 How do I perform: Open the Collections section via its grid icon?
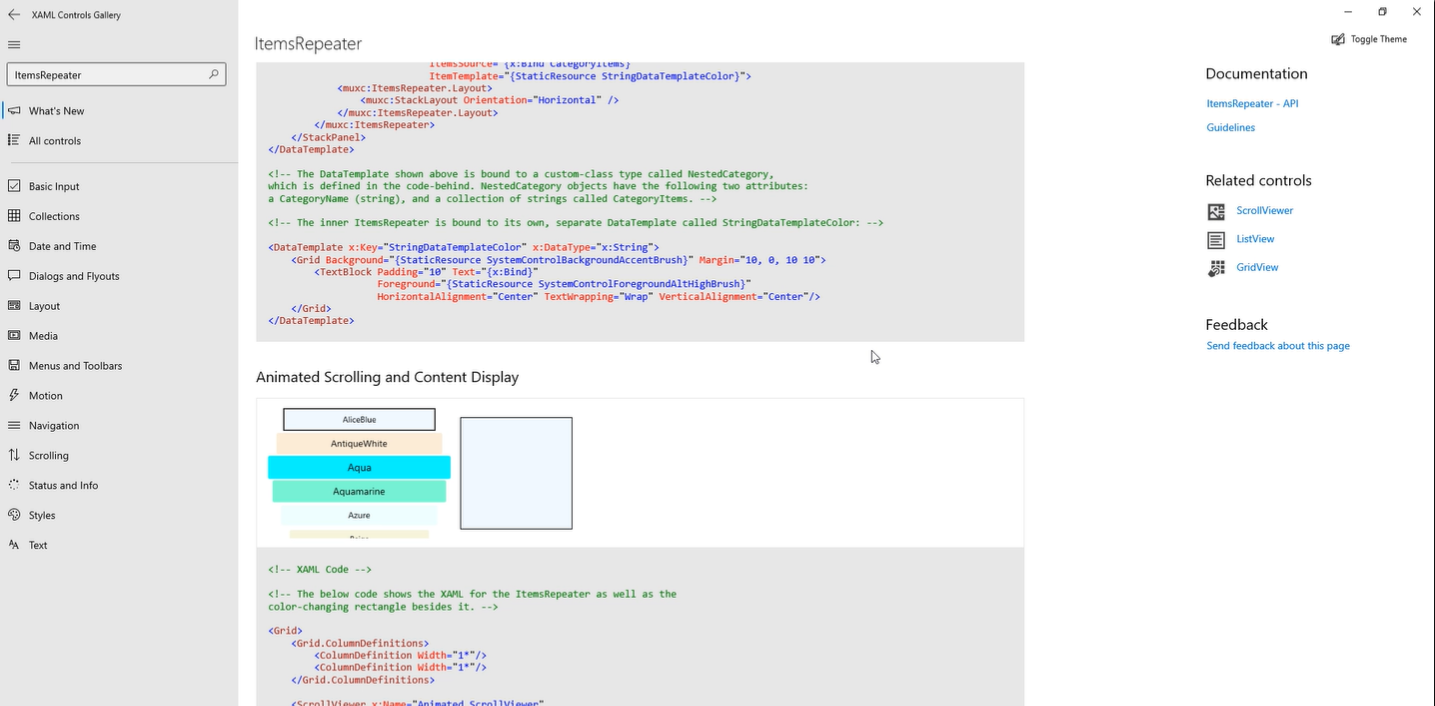[x=13, y=216]
